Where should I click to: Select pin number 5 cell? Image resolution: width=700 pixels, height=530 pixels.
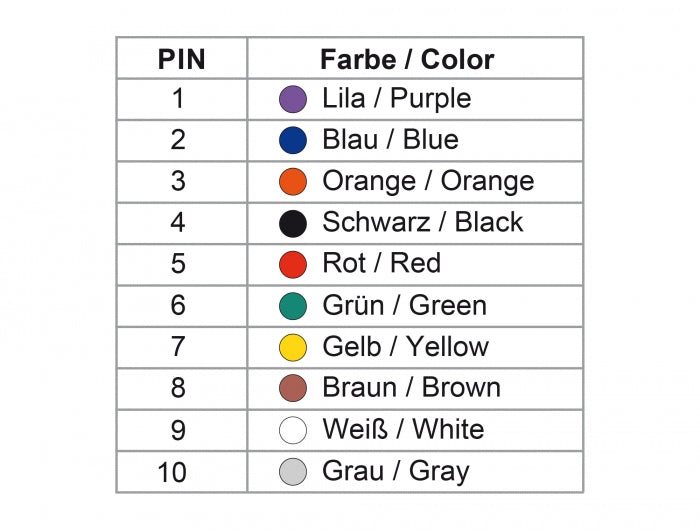pyautogui.click(x=178, y=264)
